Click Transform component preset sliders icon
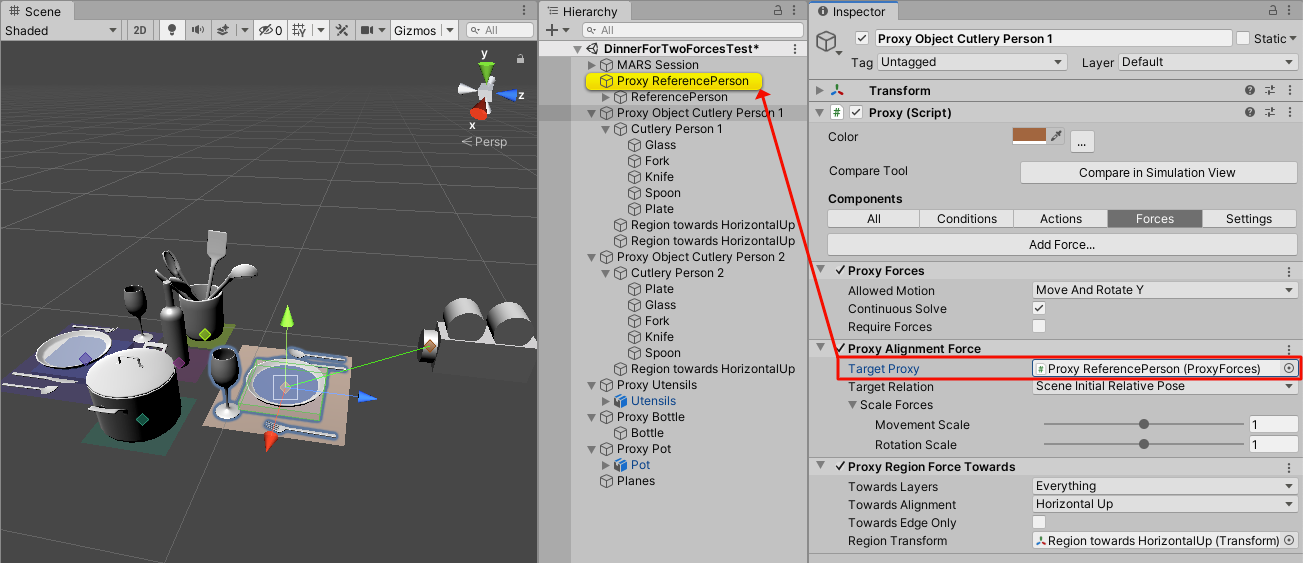The height and width of the screenshot is (563, 1303). [1269, 91]
